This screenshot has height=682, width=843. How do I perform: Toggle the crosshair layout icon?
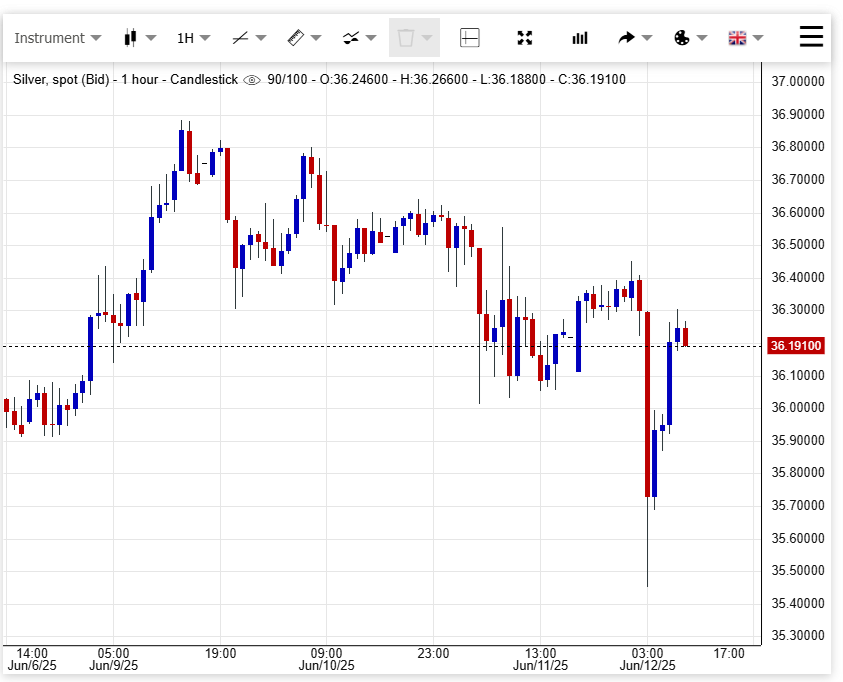pos(469,38)
